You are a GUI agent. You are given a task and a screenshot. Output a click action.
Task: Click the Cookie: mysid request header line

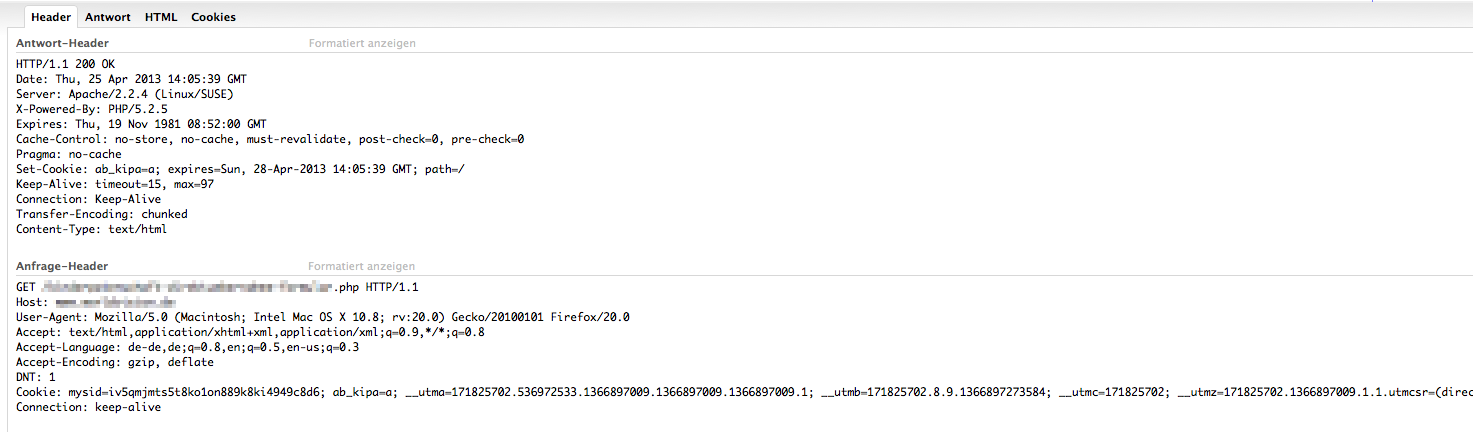coord(700,392)
